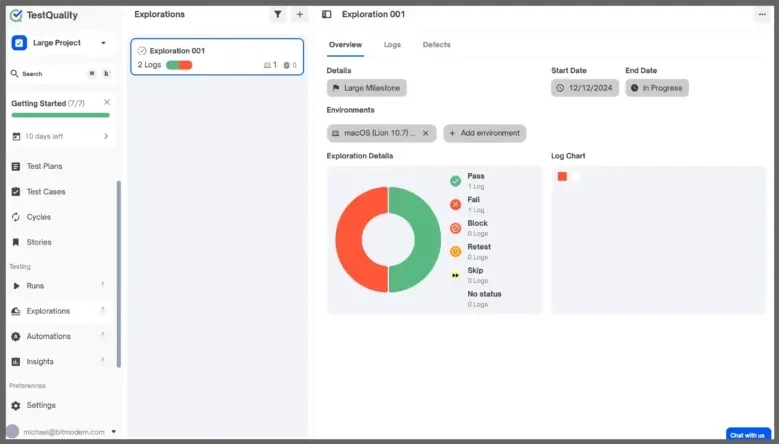Click the defects bug icon on card

tap(287, 65)
